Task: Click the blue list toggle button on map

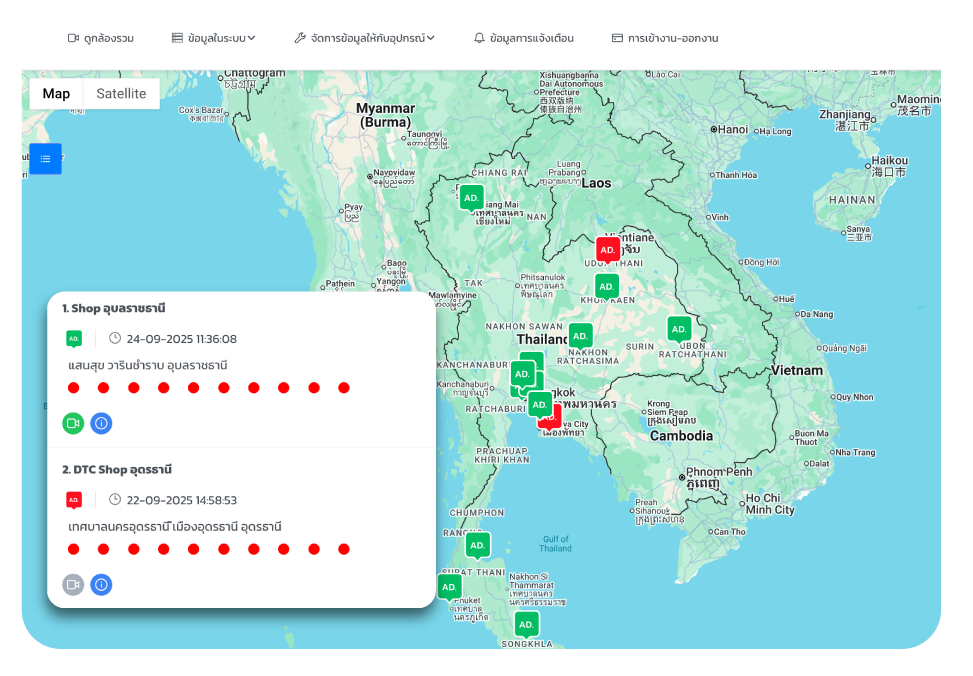Action: click(x=45, y=158)
